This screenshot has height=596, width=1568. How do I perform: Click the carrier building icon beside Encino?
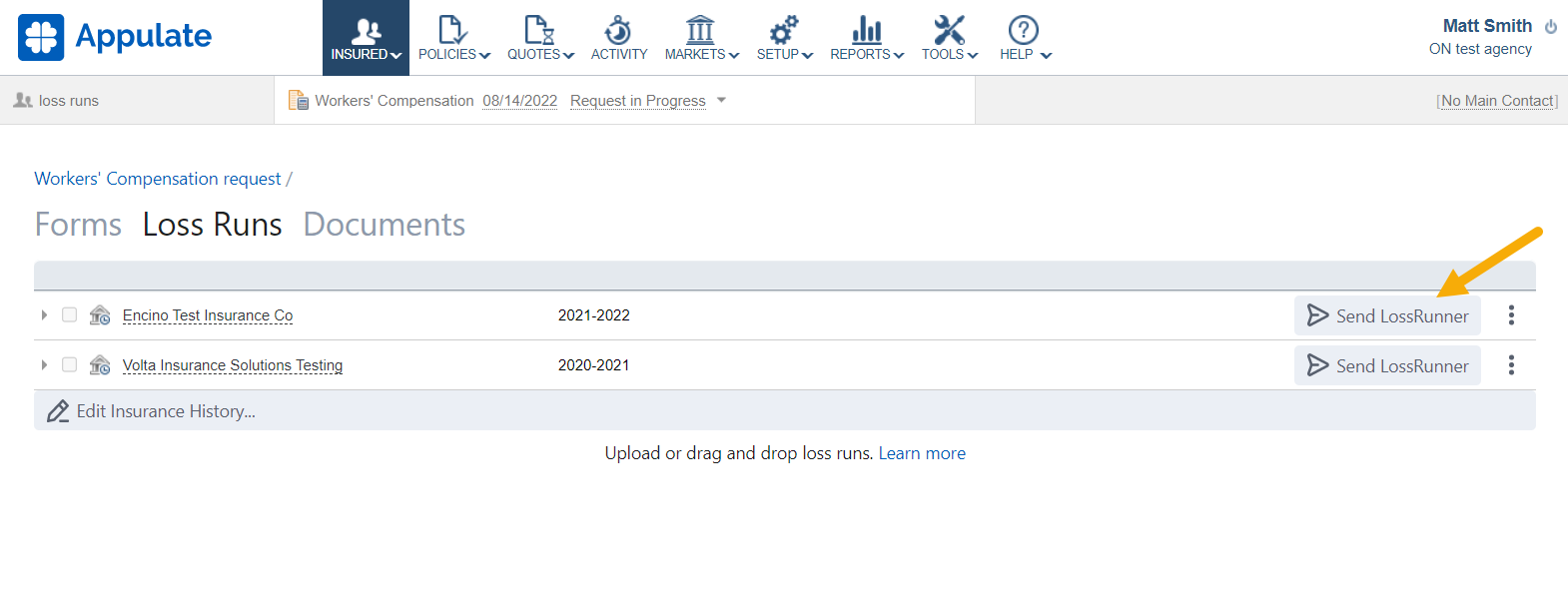click(x=100, y=315)
